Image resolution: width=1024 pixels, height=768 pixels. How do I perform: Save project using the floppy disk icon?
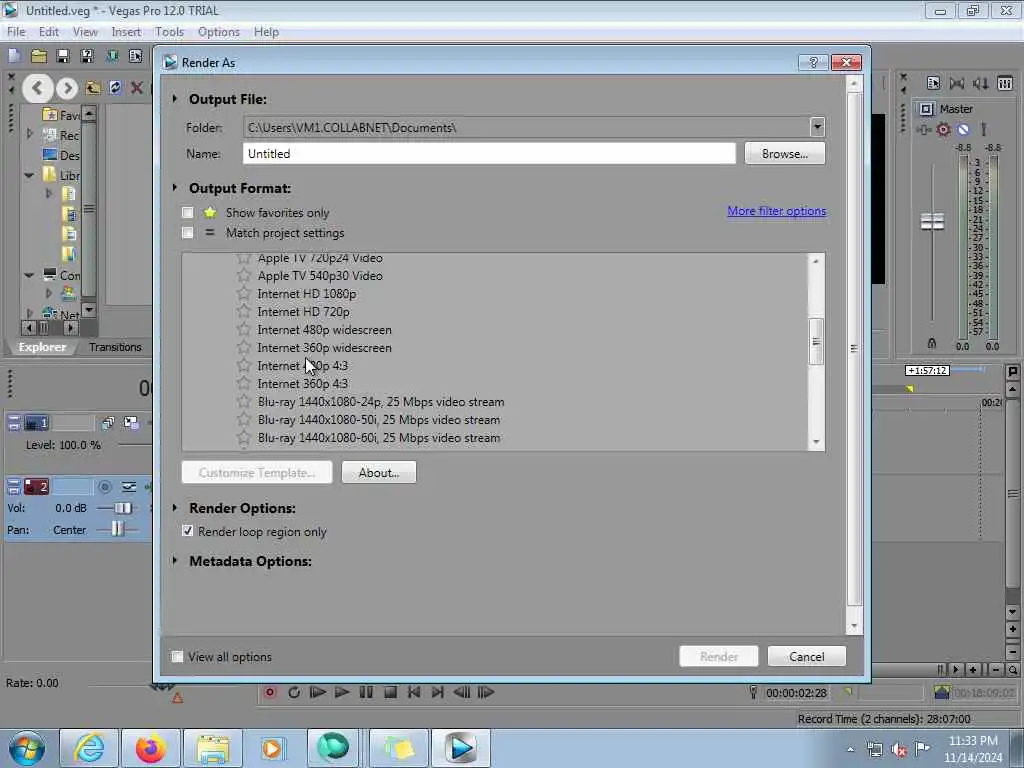point(63,56)
